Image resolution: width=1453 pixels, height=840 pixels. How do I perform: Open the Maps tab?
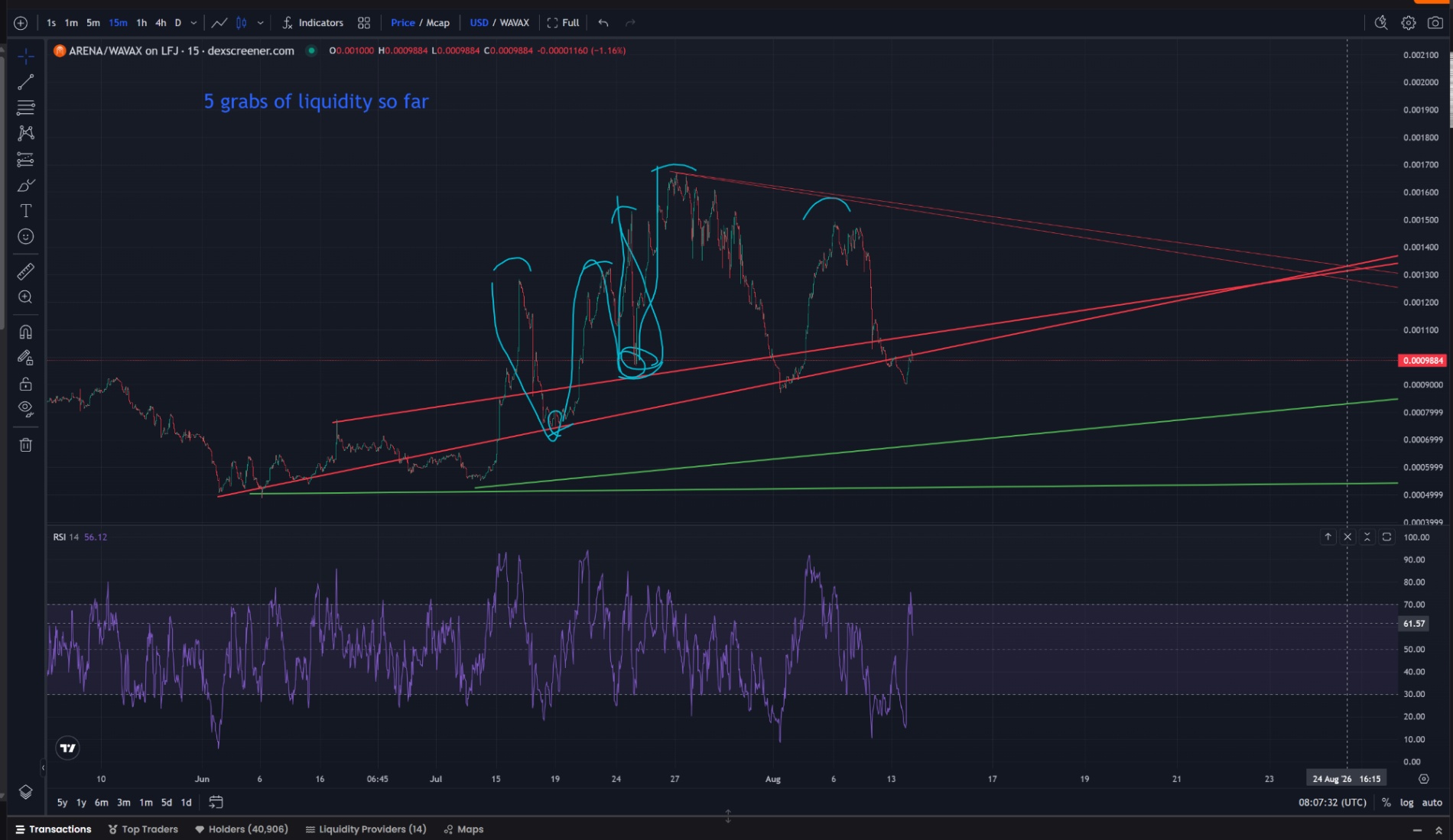click(463, 829)
